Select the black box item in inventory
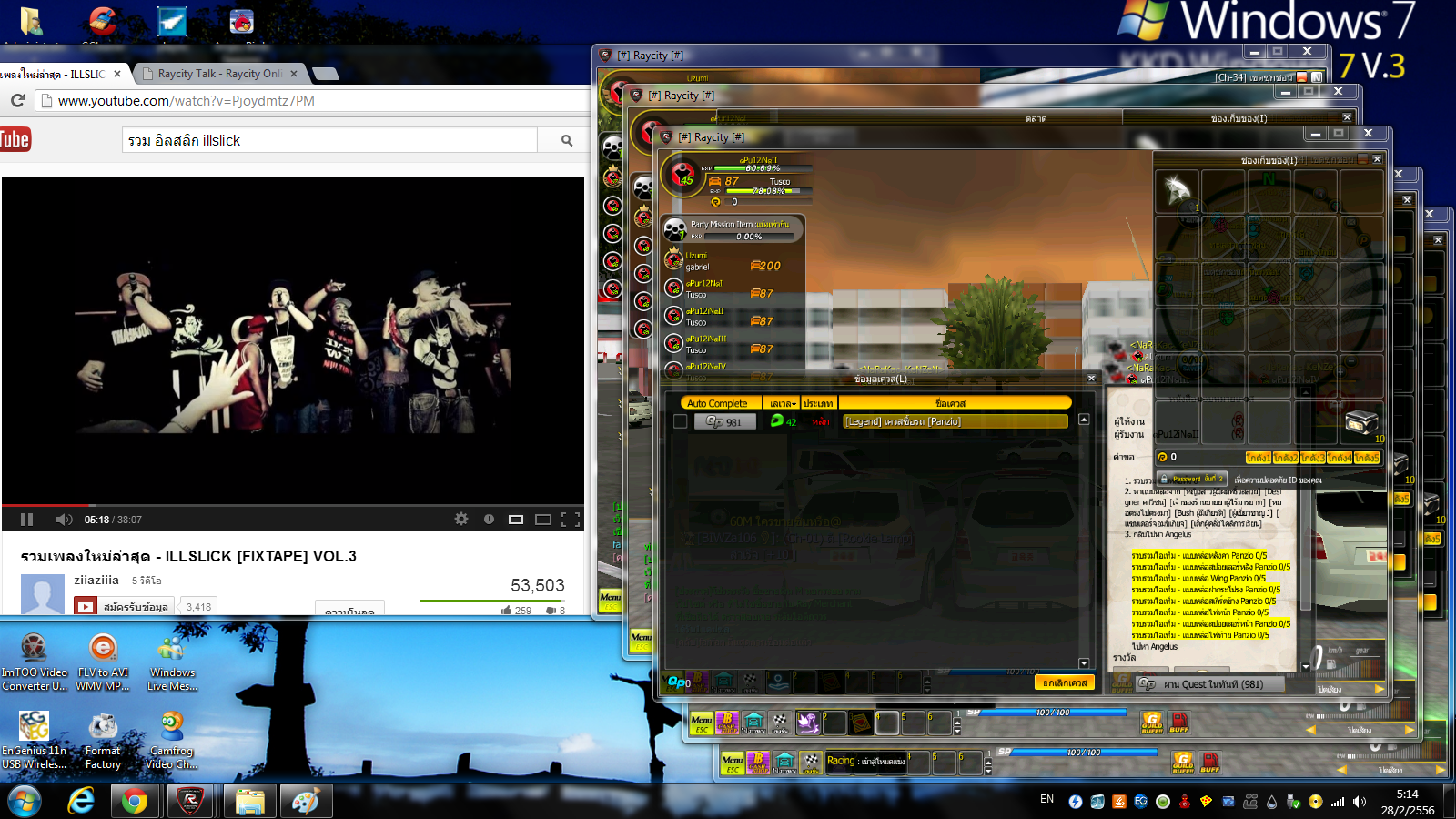Image resolution: width=1456 pixels, height=819 pixels. [1361, 421]
